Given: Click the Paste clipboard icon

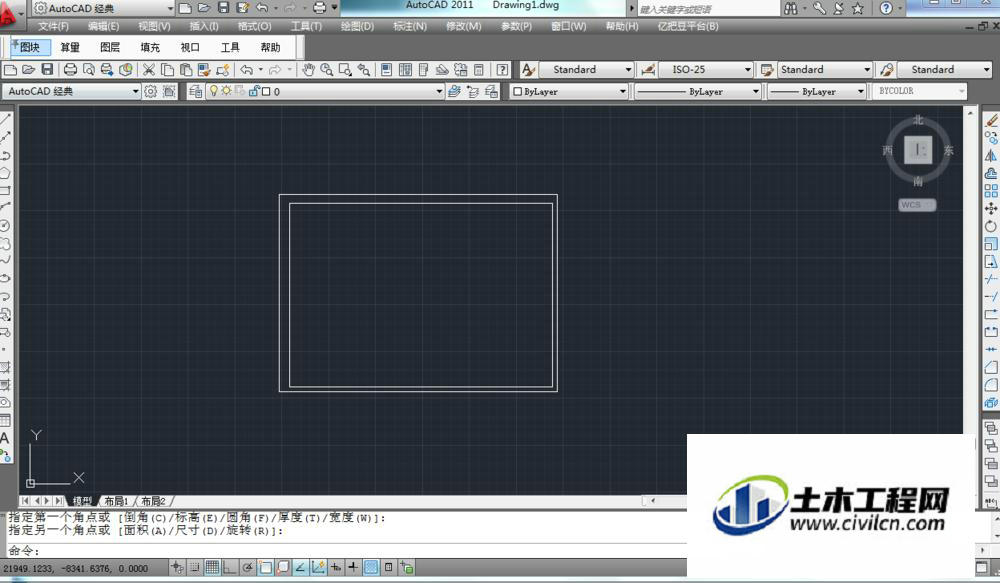Looking at the screenshot, I should tap(186, 70).
